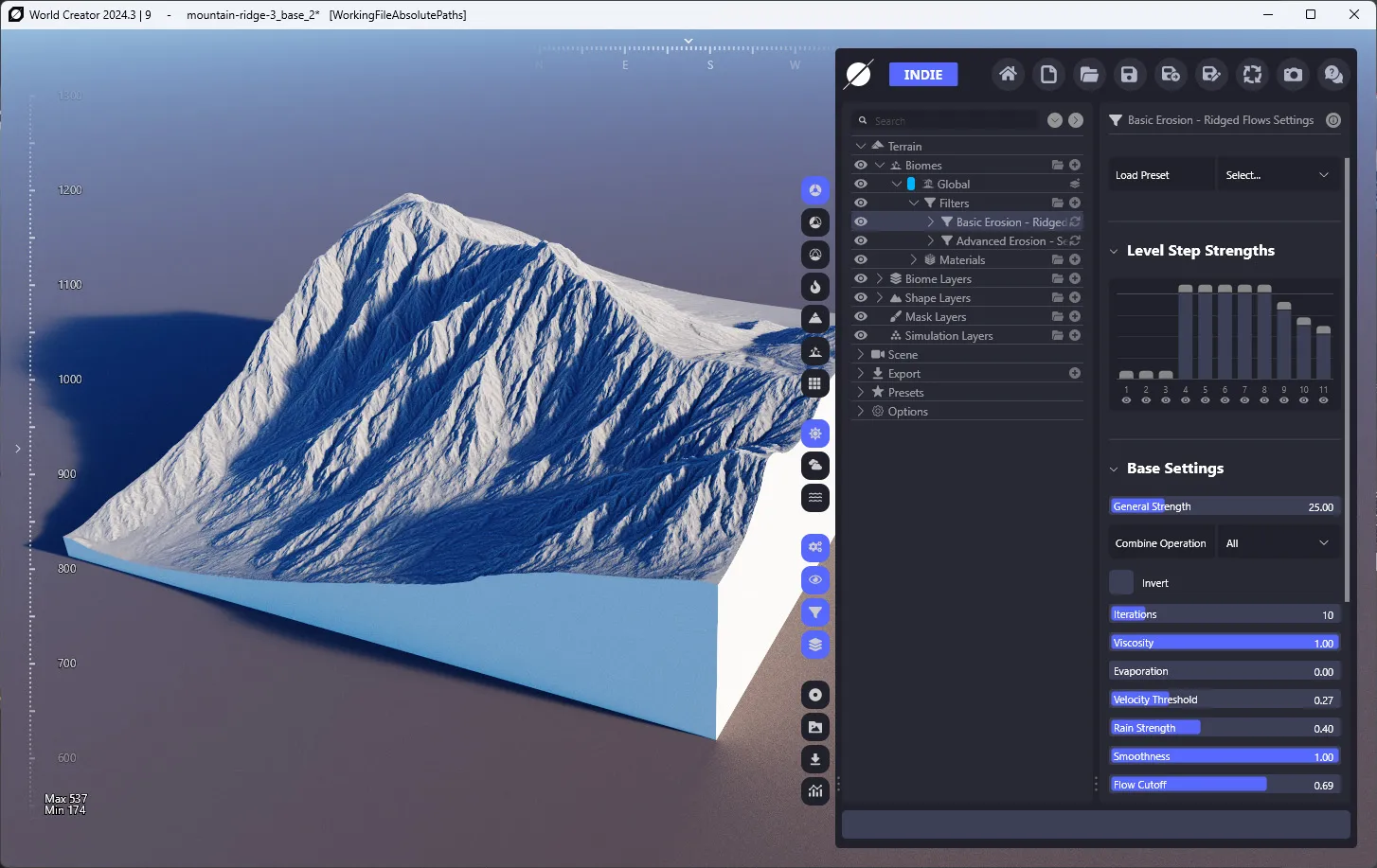Open the Combine Operation dropdown

1278,543
